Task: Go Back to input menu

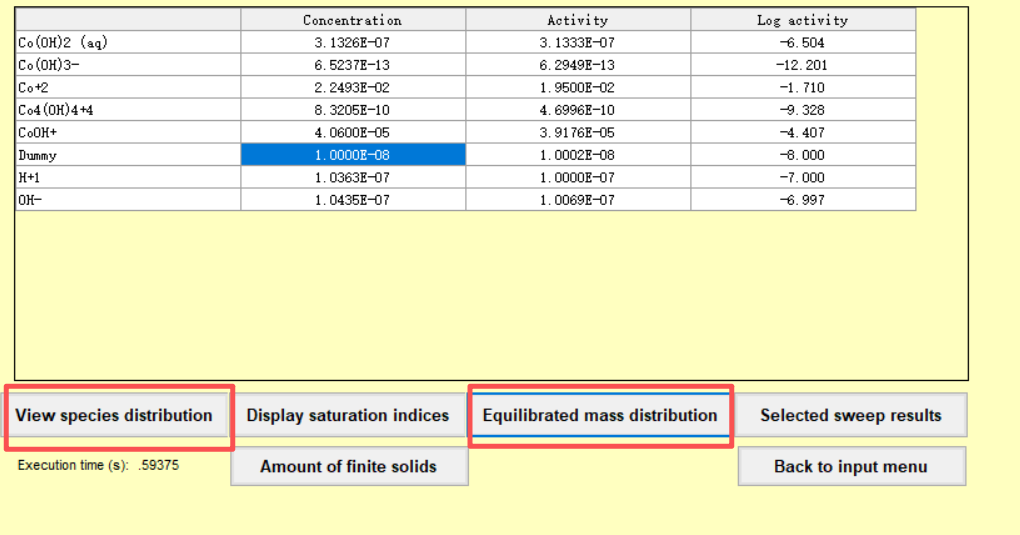Action: [851, 467]
